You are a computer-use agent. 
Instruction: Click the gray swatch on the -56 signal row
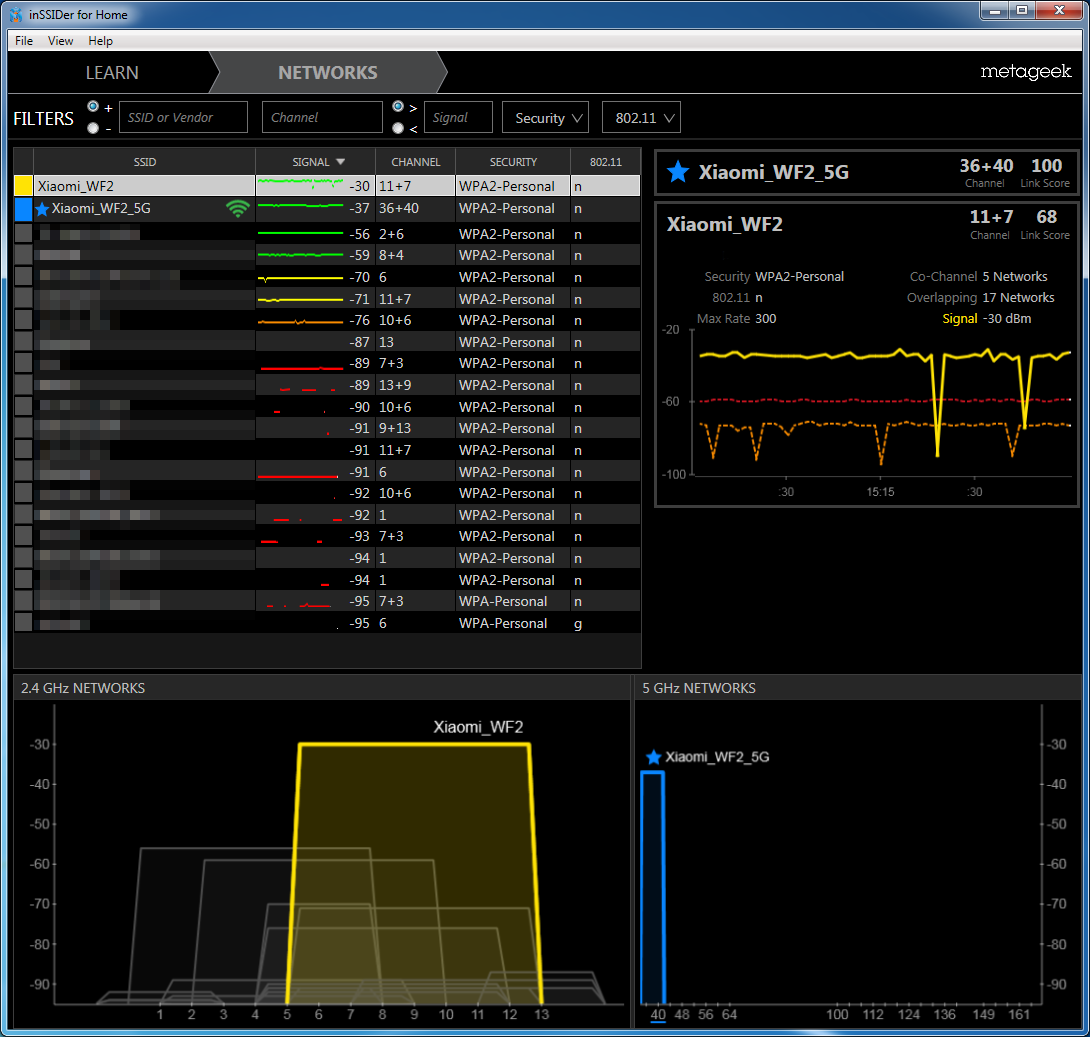pos(24,234)
